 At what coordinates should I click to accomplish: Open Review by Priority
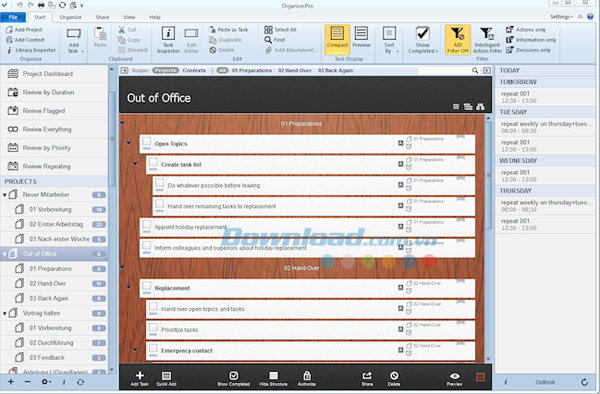coord(54,148)
